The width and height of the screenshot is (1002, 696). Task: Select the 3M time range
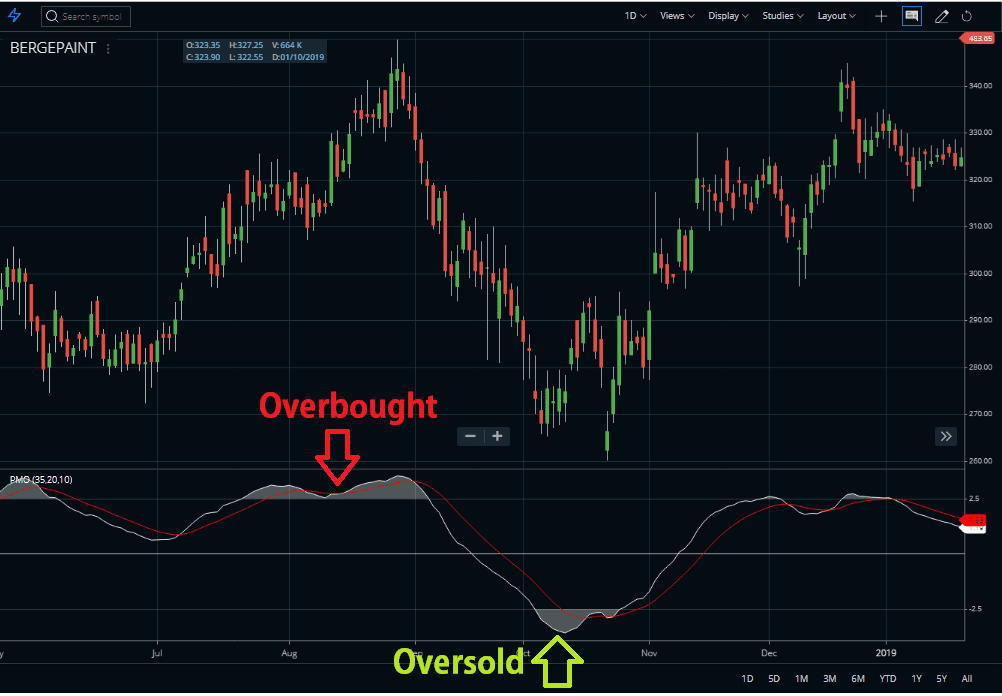829,679
